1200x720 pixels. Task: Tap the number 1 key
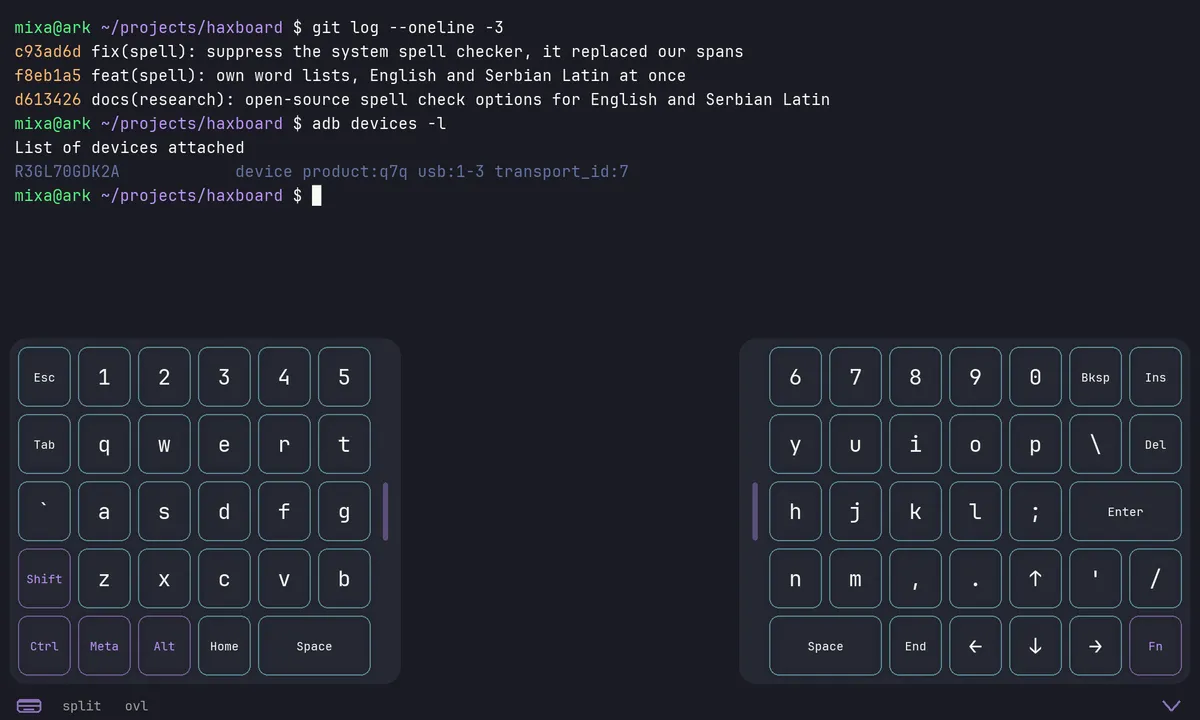[x=104, y=377]
